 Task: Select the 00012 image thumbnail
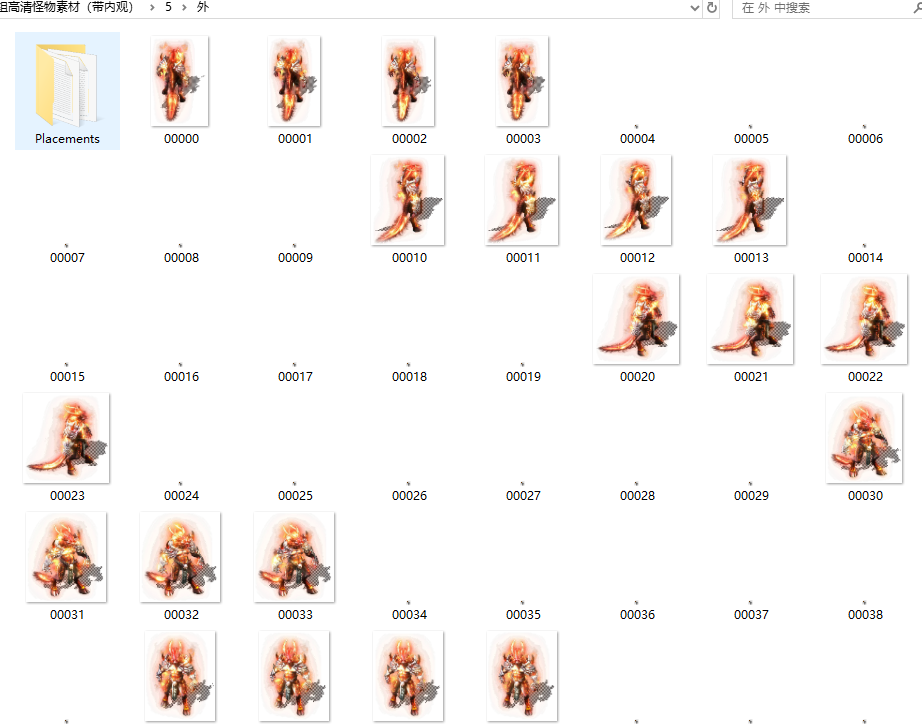coord(636,200)
